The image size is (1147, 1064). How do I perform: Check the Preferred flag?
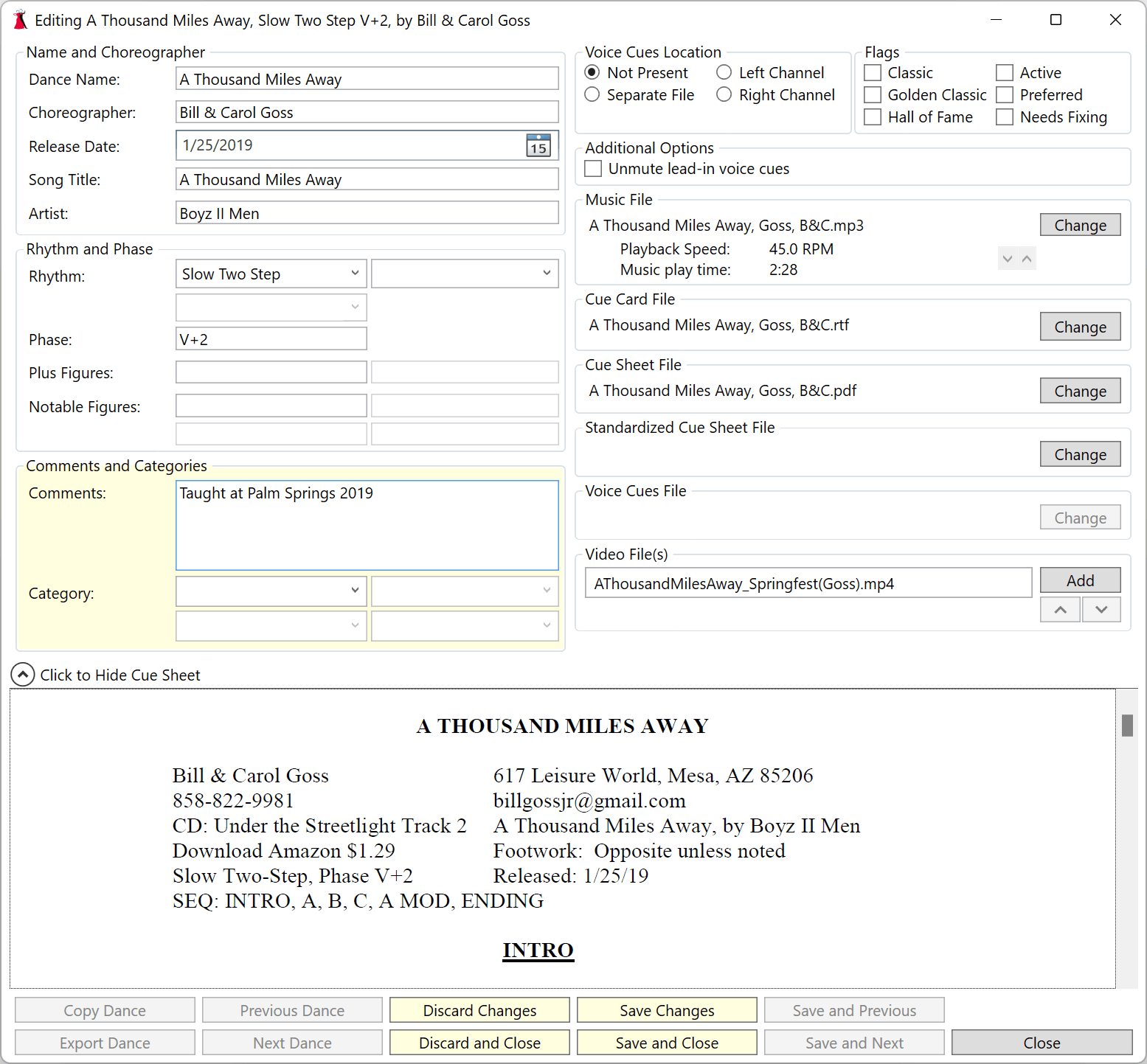point(1005,95)
